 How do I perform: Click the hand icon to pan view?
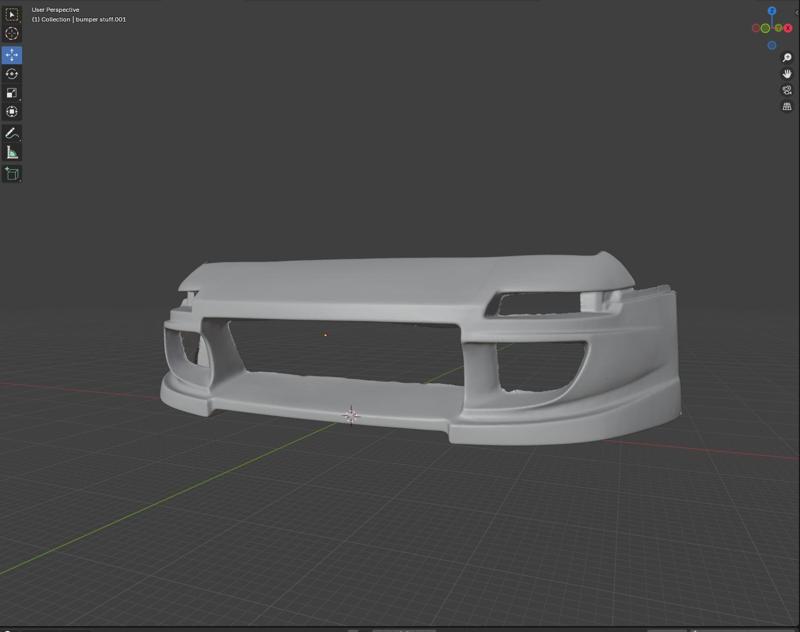(x=786, y=74)
